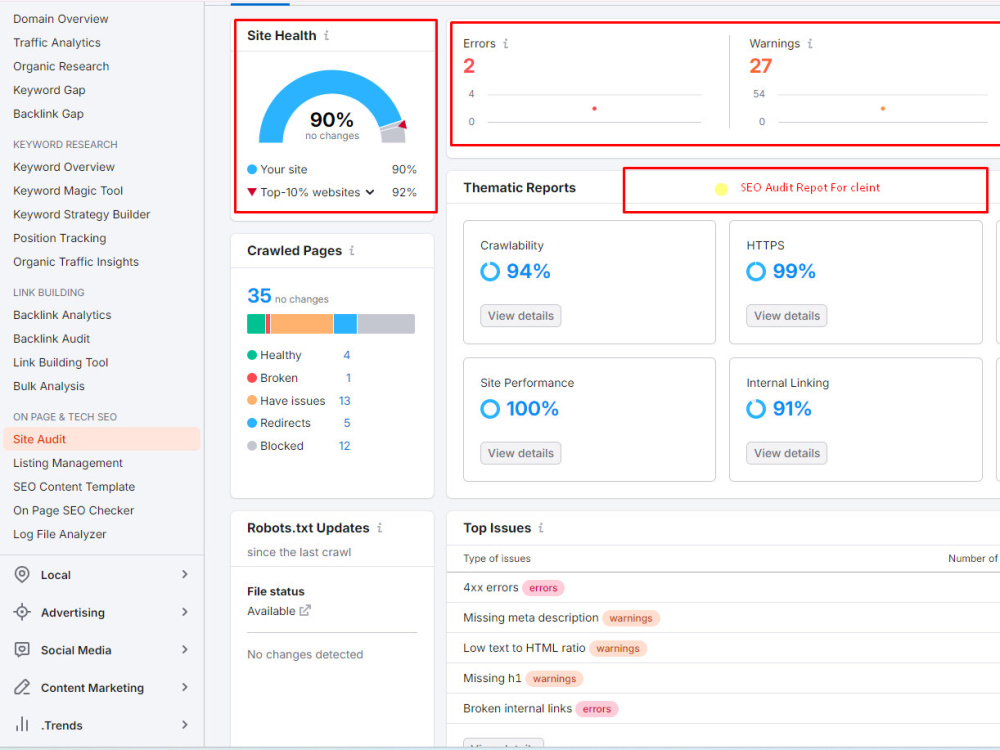The height and width of the screenshot is (750, 1000).
Task: Click the Advertising target icon
Action: tap(22, 612)
